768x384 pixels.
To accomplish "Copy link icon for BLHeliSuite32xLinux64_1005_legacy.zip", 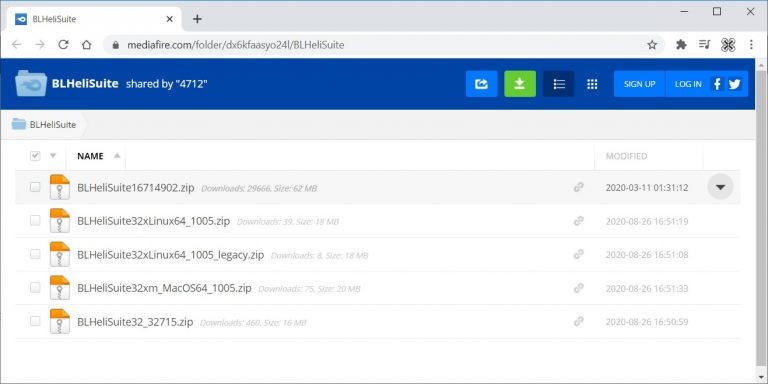I will (x=578, y=254).
